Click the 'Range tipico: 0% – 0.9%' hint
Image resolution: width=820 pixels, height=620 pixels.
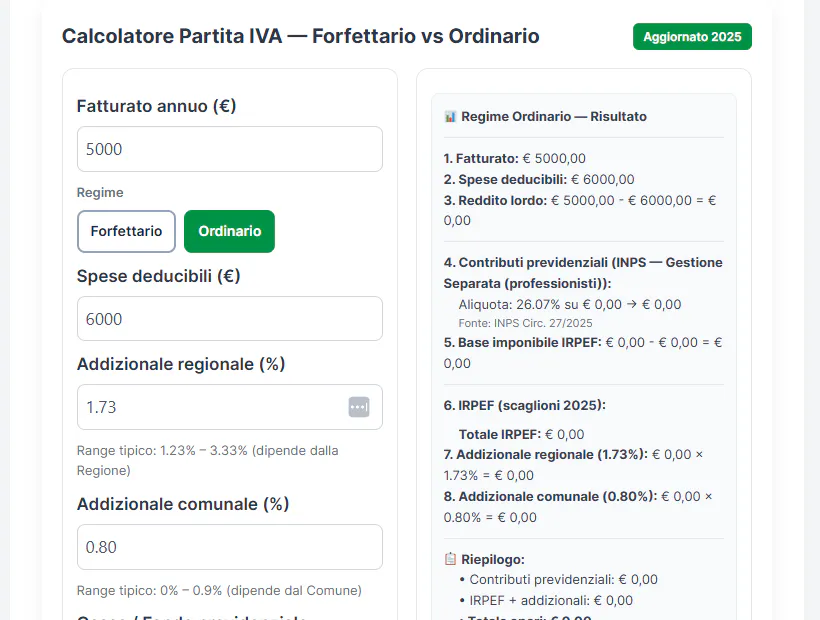pyautogui.click(x=219, y=591)
